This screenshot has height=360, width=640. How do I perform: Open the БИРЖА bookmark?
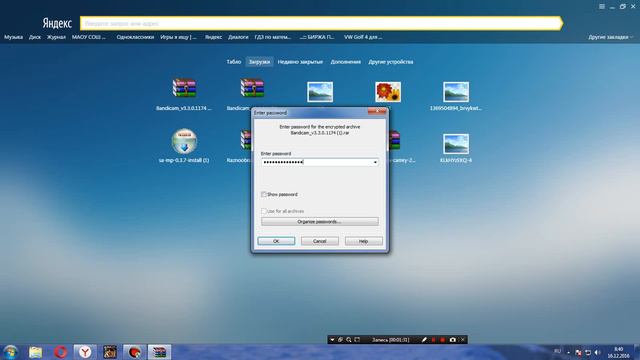pyautogui.click(x=317, y=37)
